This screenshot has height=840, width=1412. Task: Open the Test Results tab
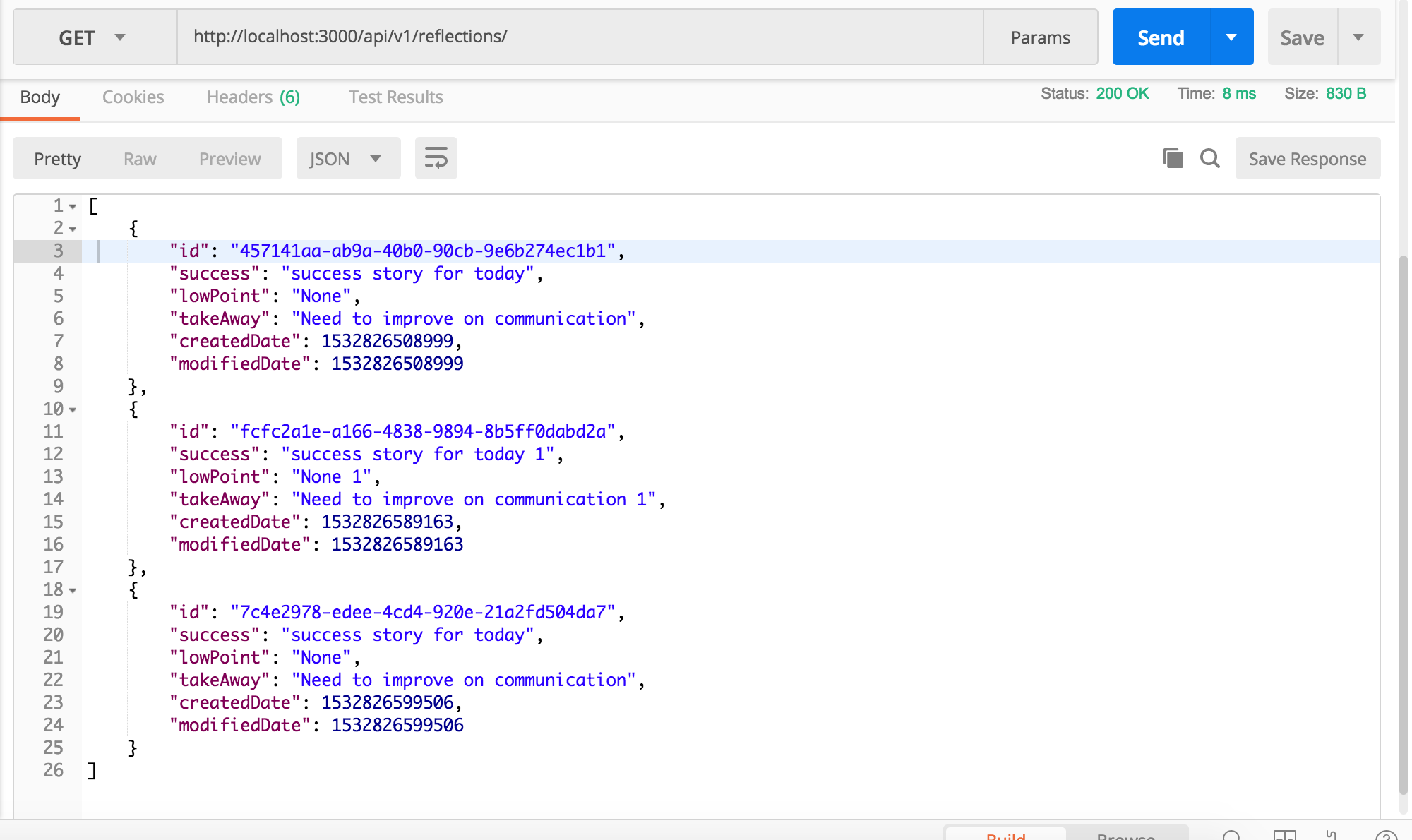[395, 97]
